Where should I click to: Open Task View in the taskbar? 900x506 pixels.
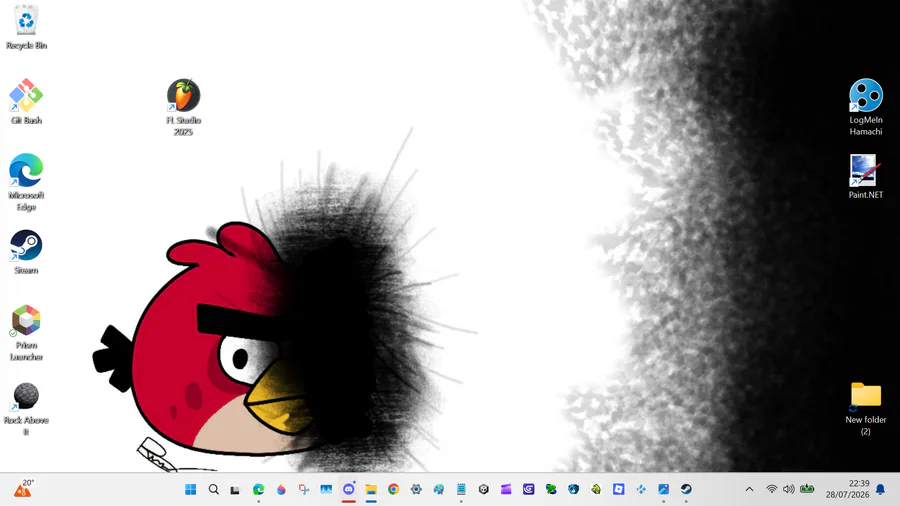click(235, 489)
